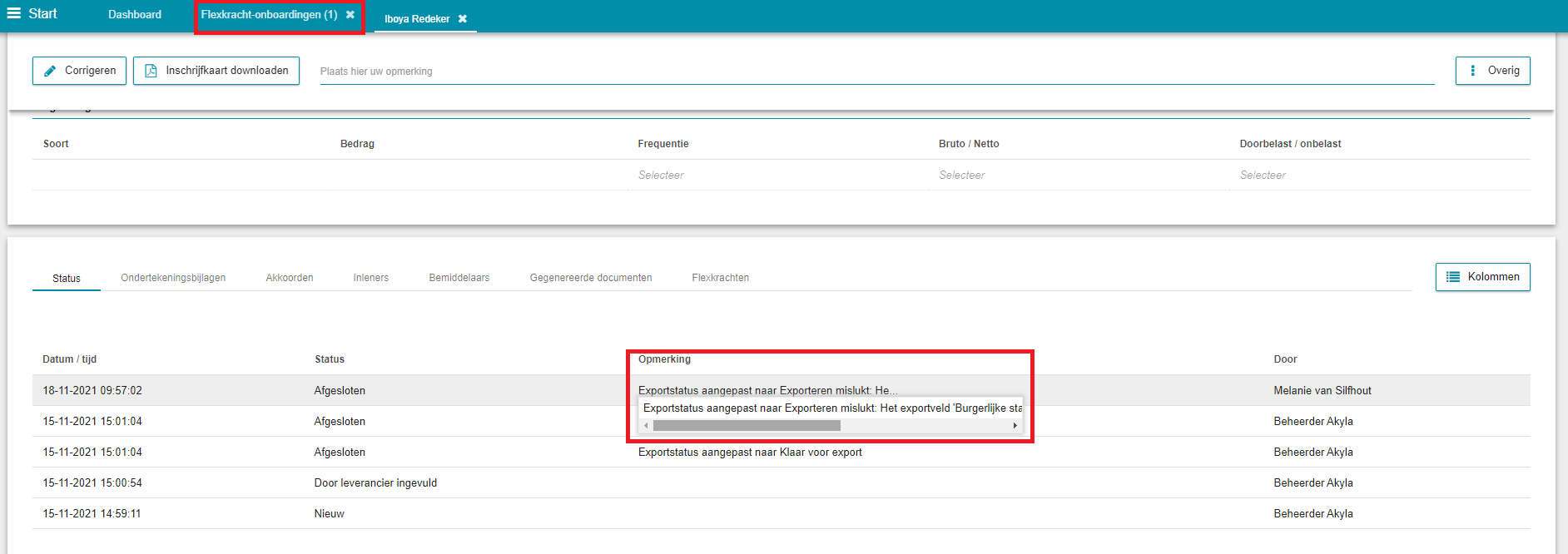Click the Kolommen button
Image resolution: width=1568 pixels, height=554 pixels.
coord(1483,277)
